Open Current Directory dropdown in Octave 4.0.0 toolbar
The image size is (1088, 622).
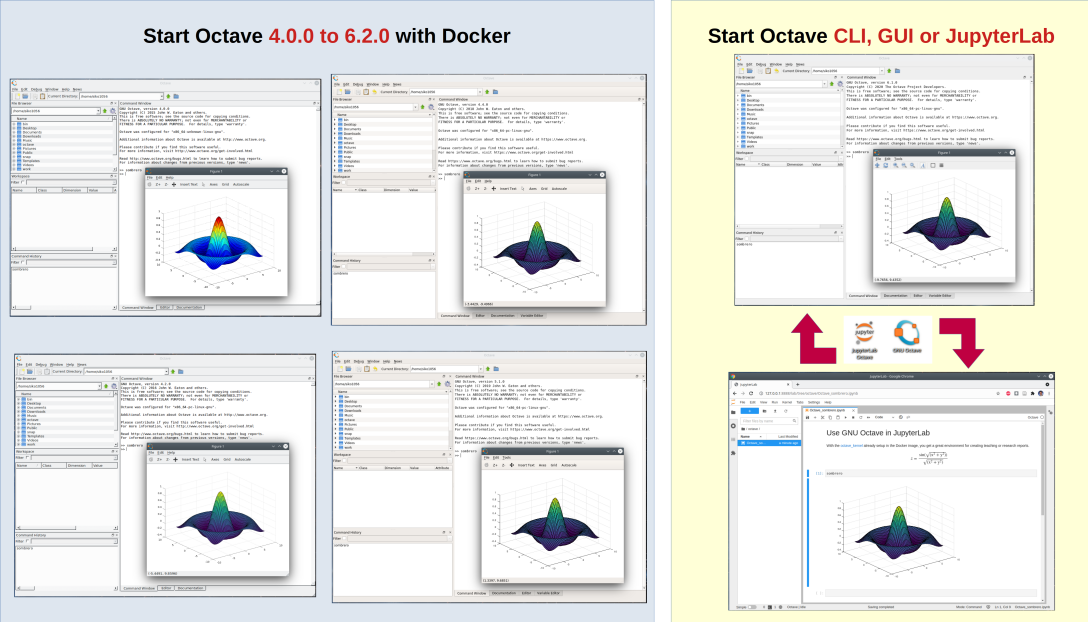point(162,96)
